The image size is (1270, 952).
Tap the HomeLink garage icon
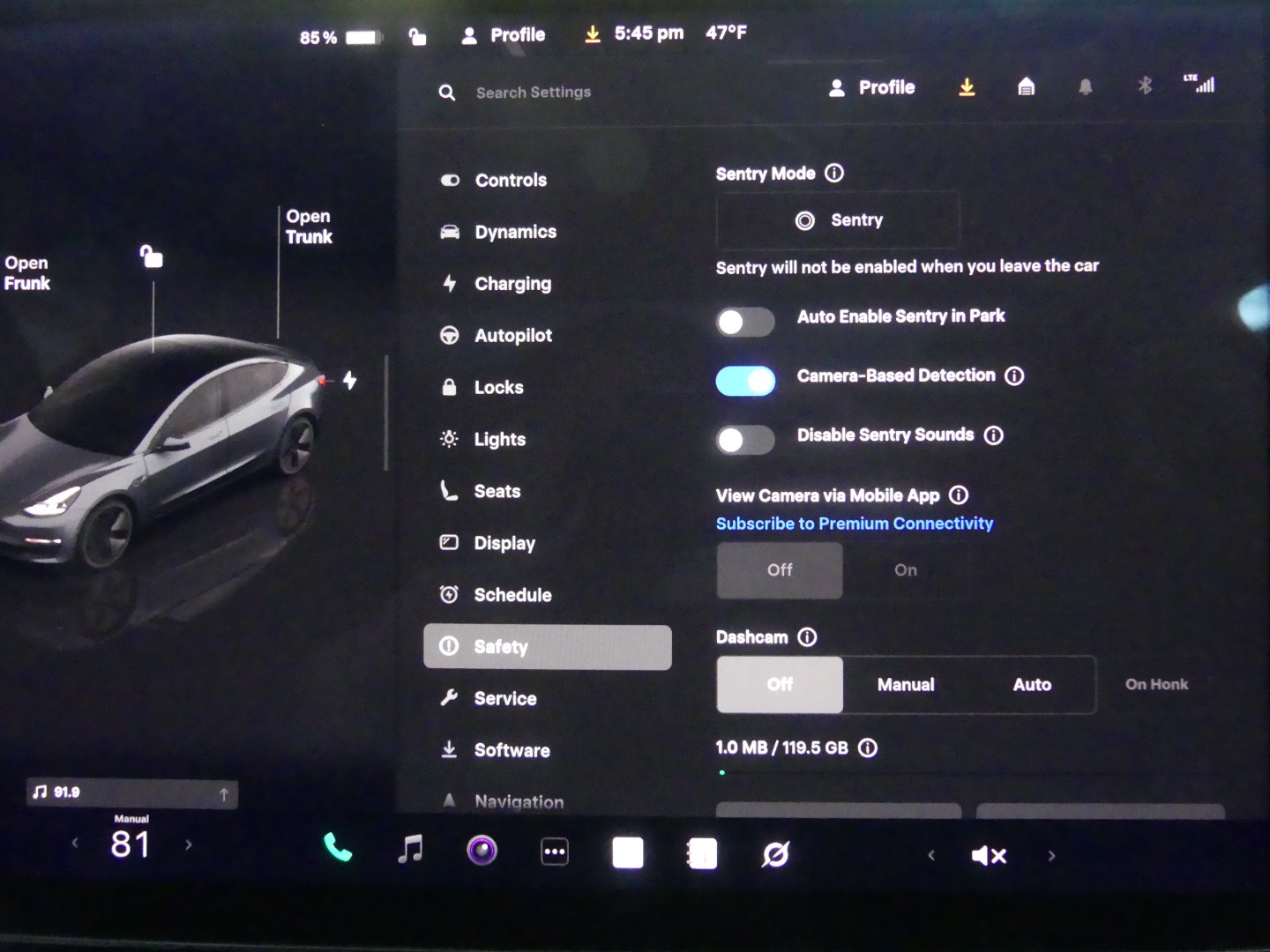(x=1026, y=86)
